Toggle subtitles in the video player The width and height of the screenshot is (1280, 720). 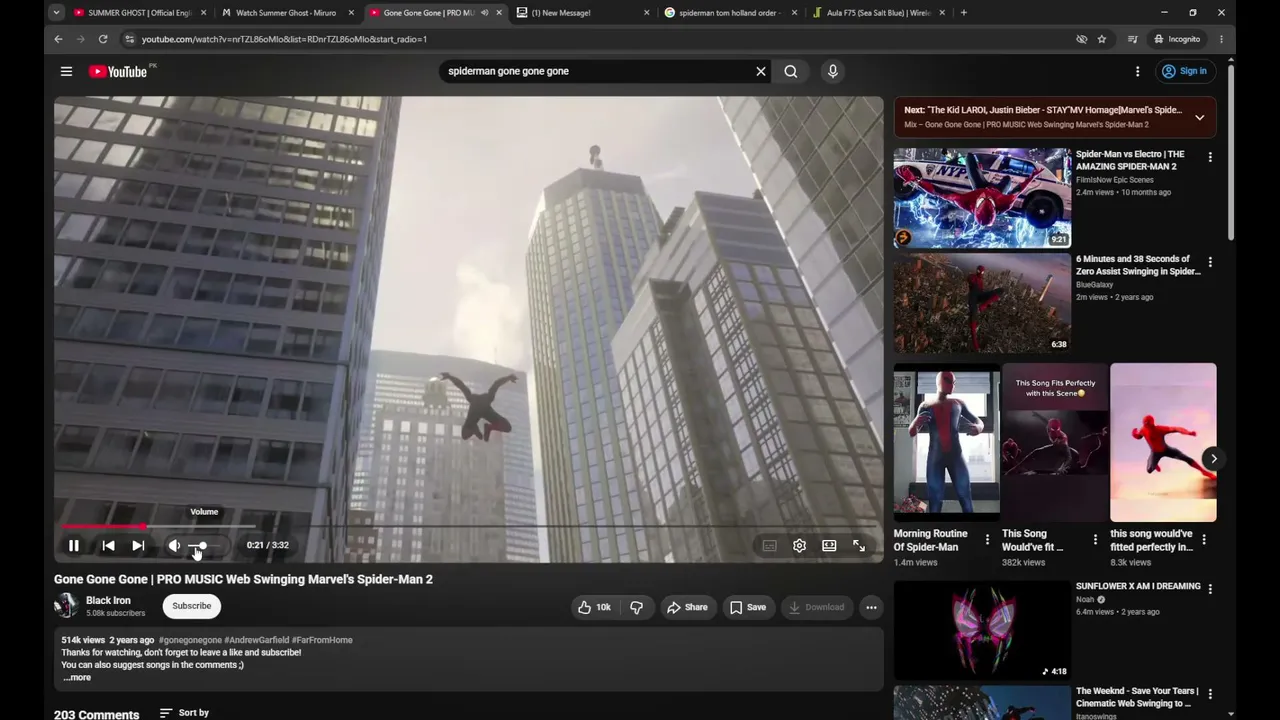point(769,545)
